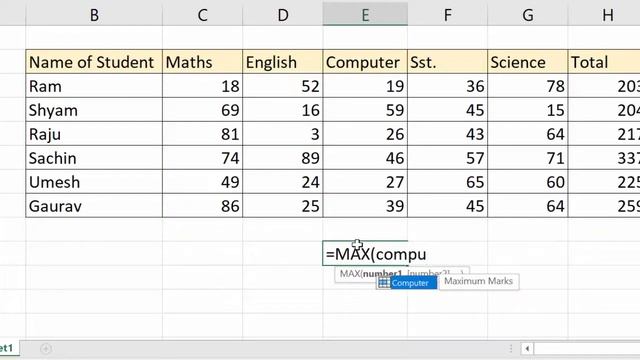Select column D header

click(283, 15)
